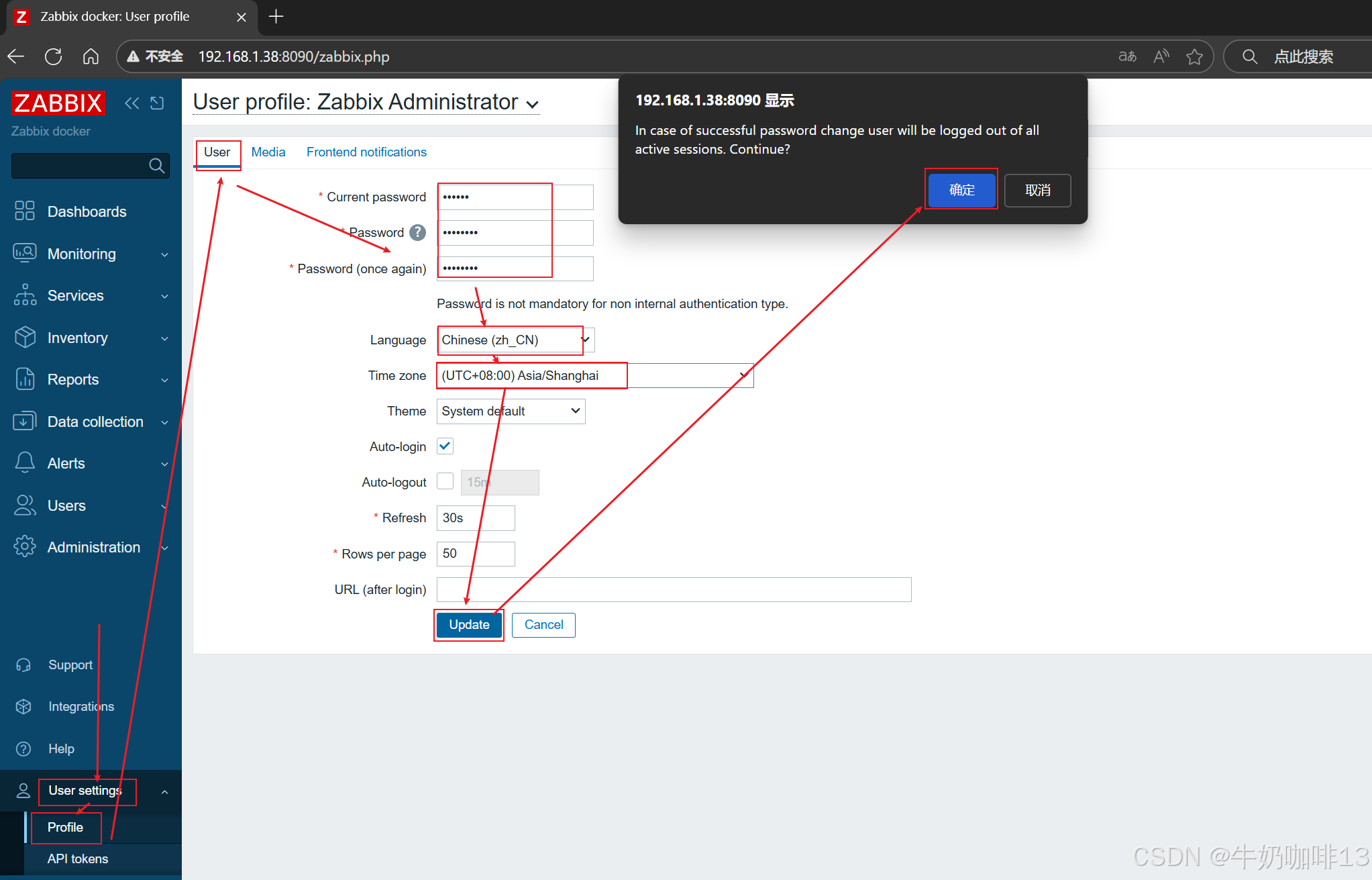Open the Time zone dropdown
The width and height of the screenshot is (1372, 880).
click(594, 375)
